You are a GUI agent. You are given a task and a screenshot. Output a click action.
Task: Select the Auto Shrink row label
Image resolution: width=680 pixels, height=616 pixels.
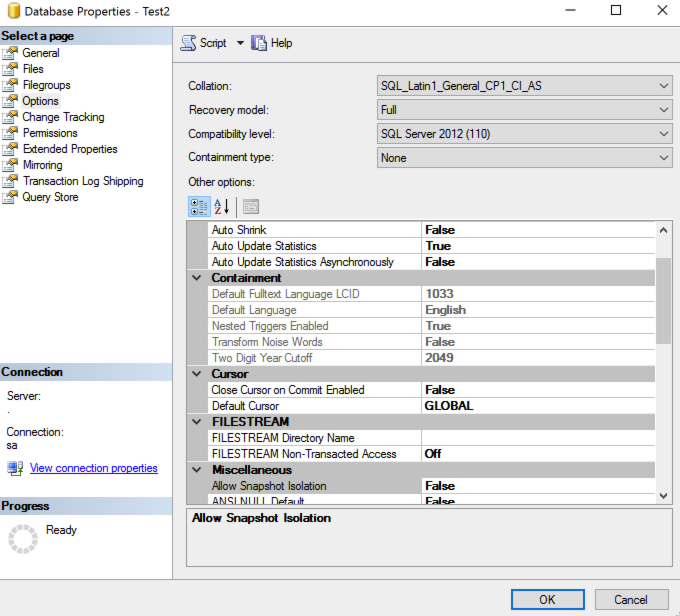[x=239, y=230]
